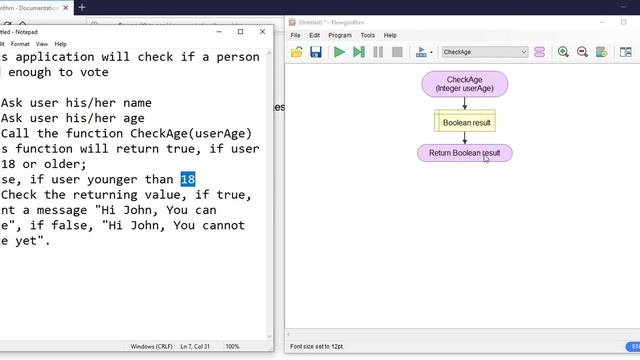Click "Font size set to 12pt" status text
This screenshot has height=360, width=640.
click(x=317, y=347)
